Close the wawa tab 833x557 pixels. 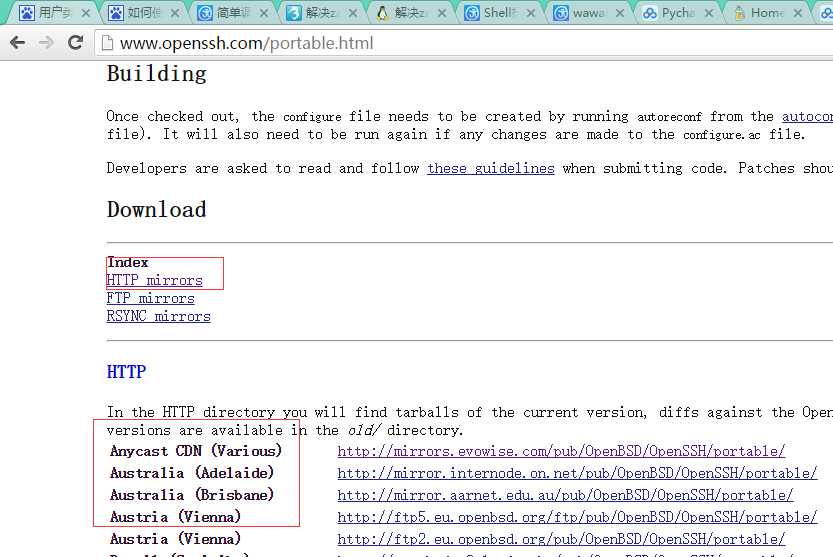tap(620, 13)
